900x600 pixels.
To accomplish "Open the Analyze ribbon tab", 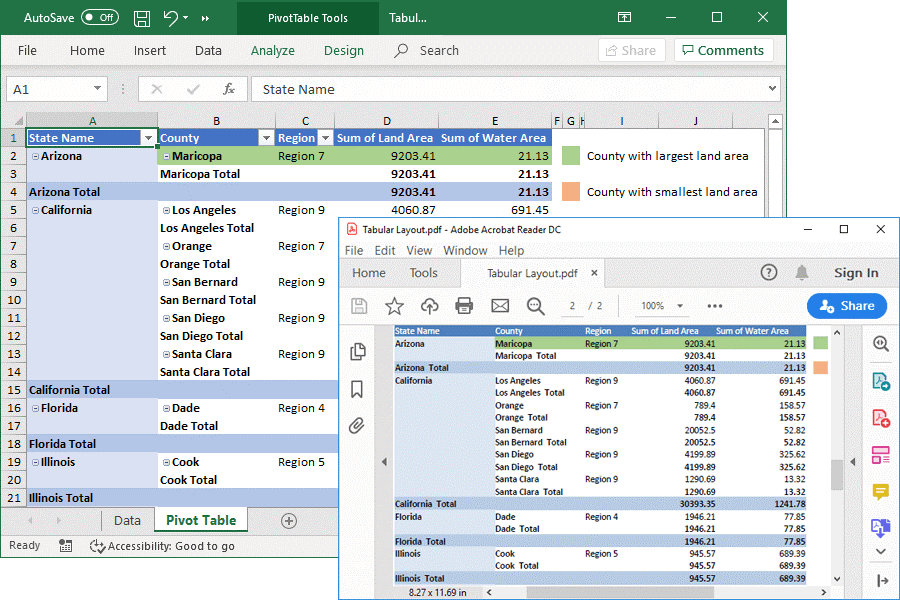I will pyautogui.click(x=272, y=50).
